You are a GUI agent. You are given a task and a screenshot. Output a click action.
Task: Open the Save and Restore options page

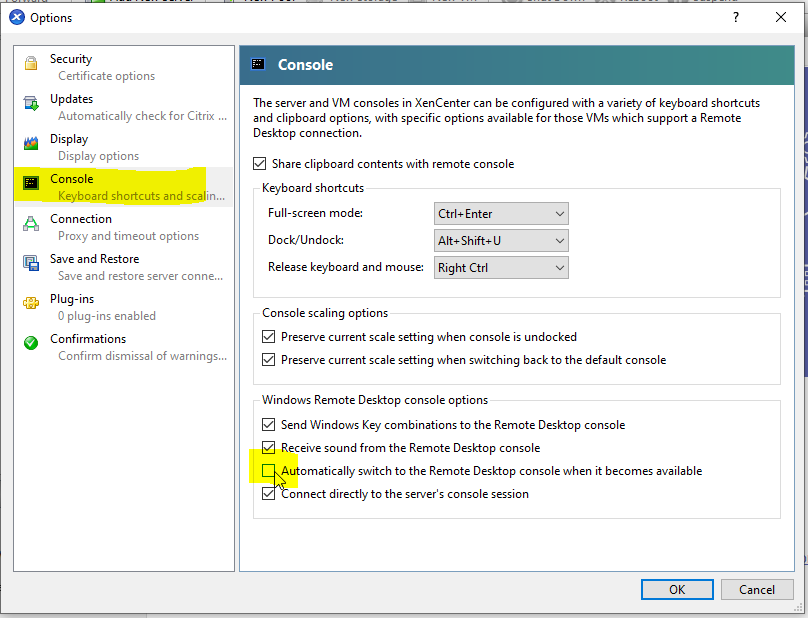tap(93, 259)
